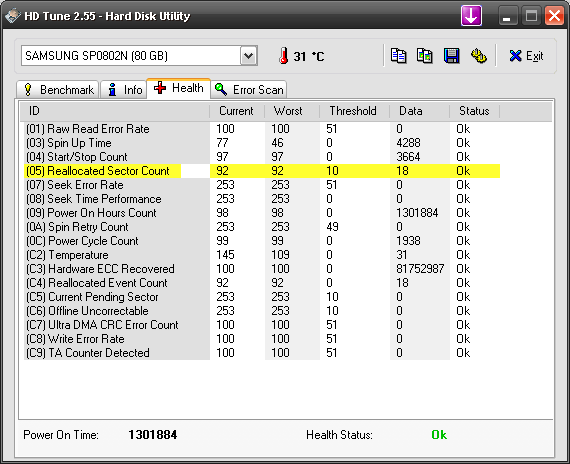Screen dimensions: 570x464
Task: Click data value 81752987 for Hardware ECC
Action: tap(420, 269)
